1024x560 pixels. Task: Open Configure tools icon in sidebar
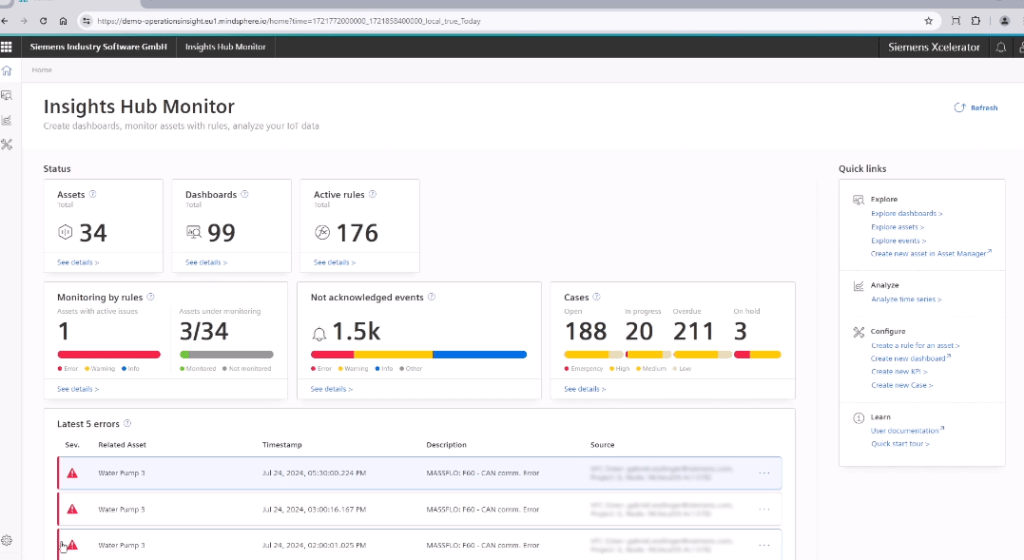click(x=7, y=145)
